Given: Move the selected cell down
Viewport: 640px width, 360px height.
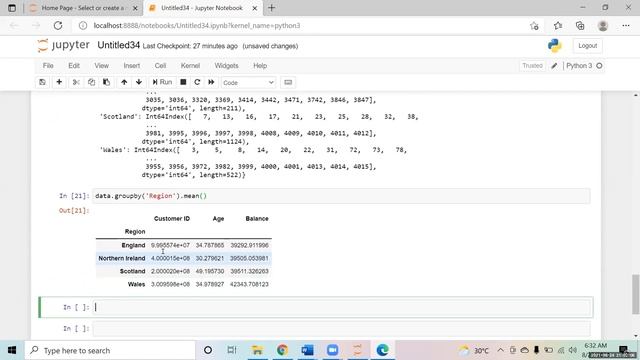Looking at the screenshot, I should (139, 82).
